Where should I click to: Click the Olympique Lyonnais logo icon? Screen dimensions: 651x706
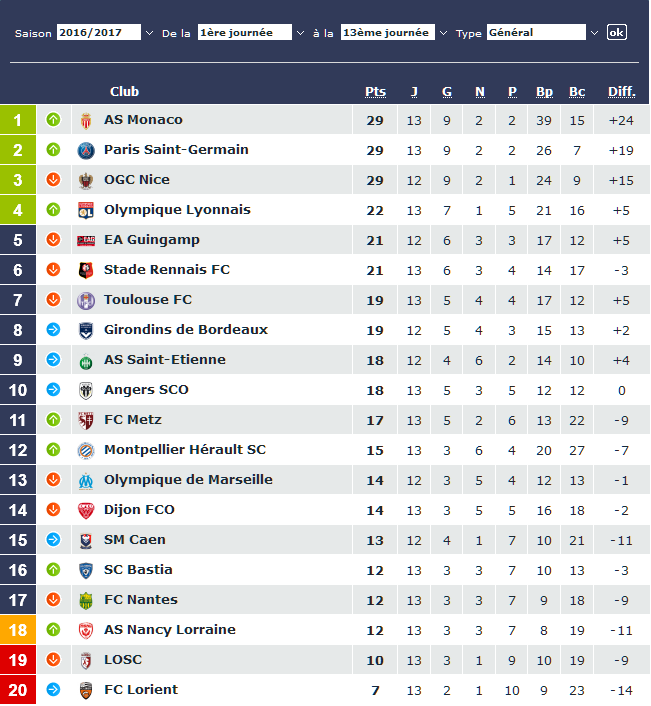(x=86, y=210)
